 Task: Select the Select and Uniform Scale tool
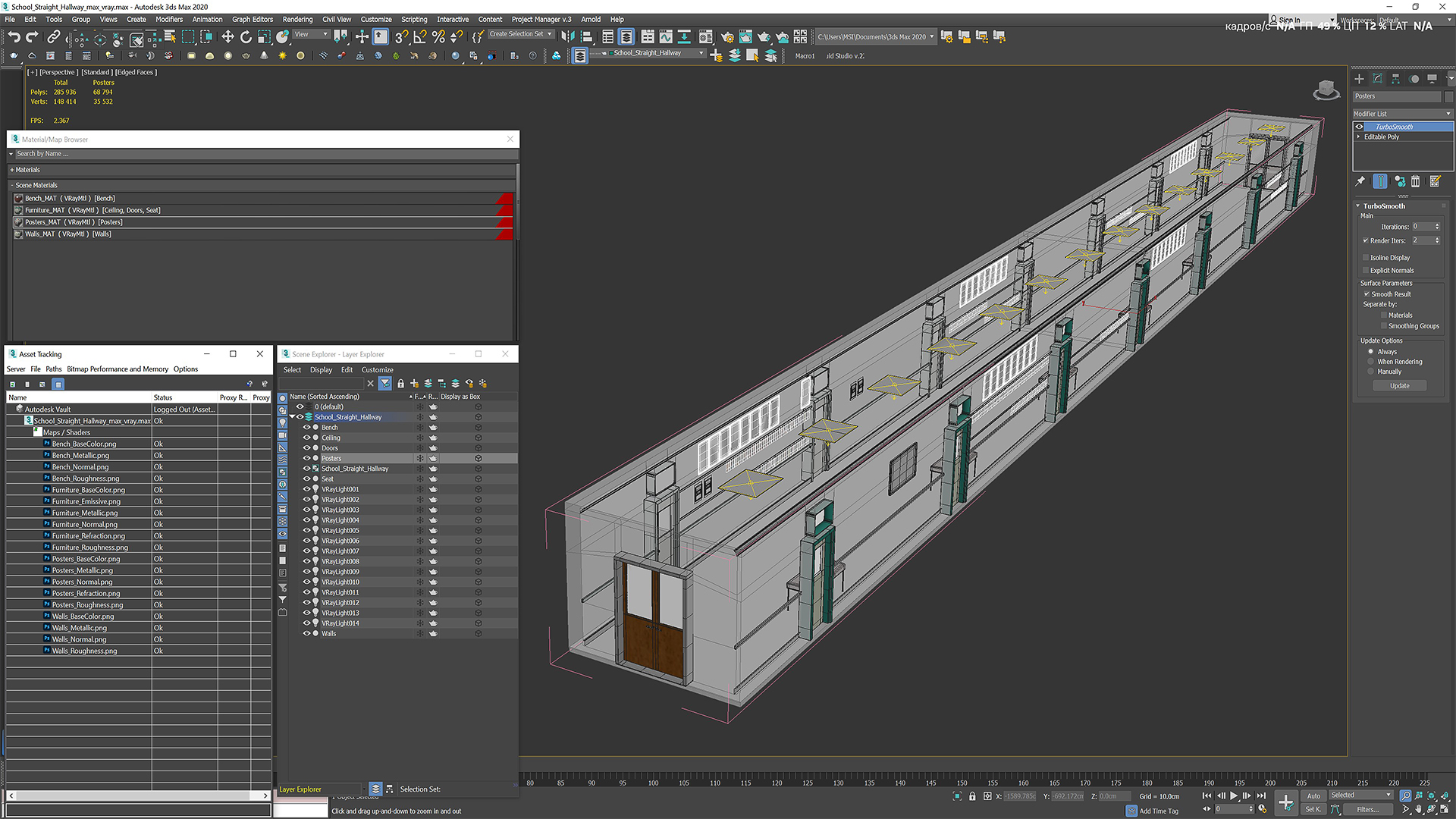coord(264,36)
